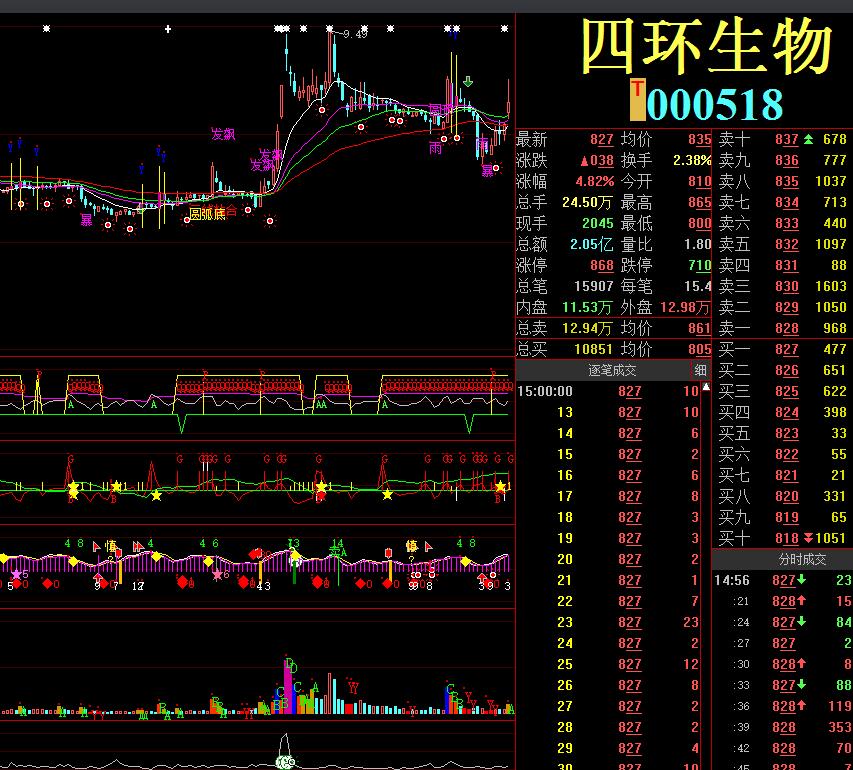853x770 pixels.
Task: Select the 买四 824 order row
Action: point(782,412)
